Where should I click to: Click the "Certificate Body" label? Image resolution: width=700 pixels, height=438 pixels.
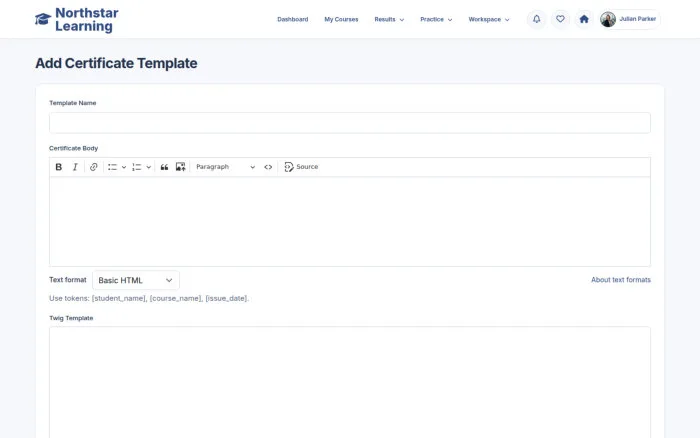click(73, 148)
